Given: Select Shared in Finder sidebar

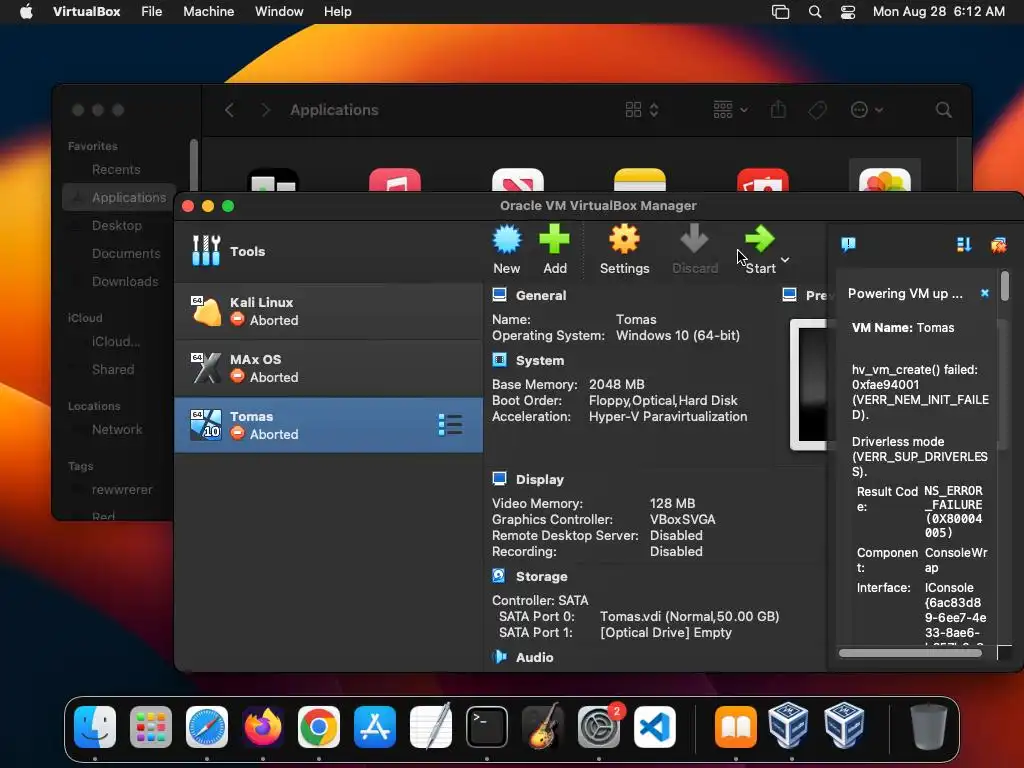Looking at the screenshot, I should pos(113,370).
